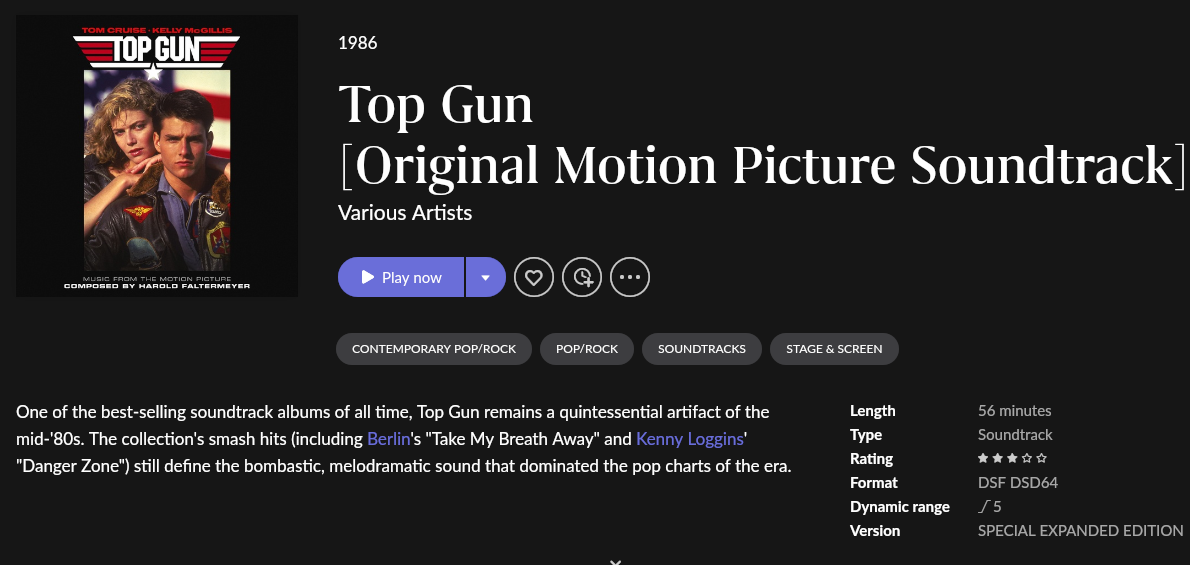Click the Top Gun album title heading
The image size is (1190, 565).
click(x=436, y=105)
